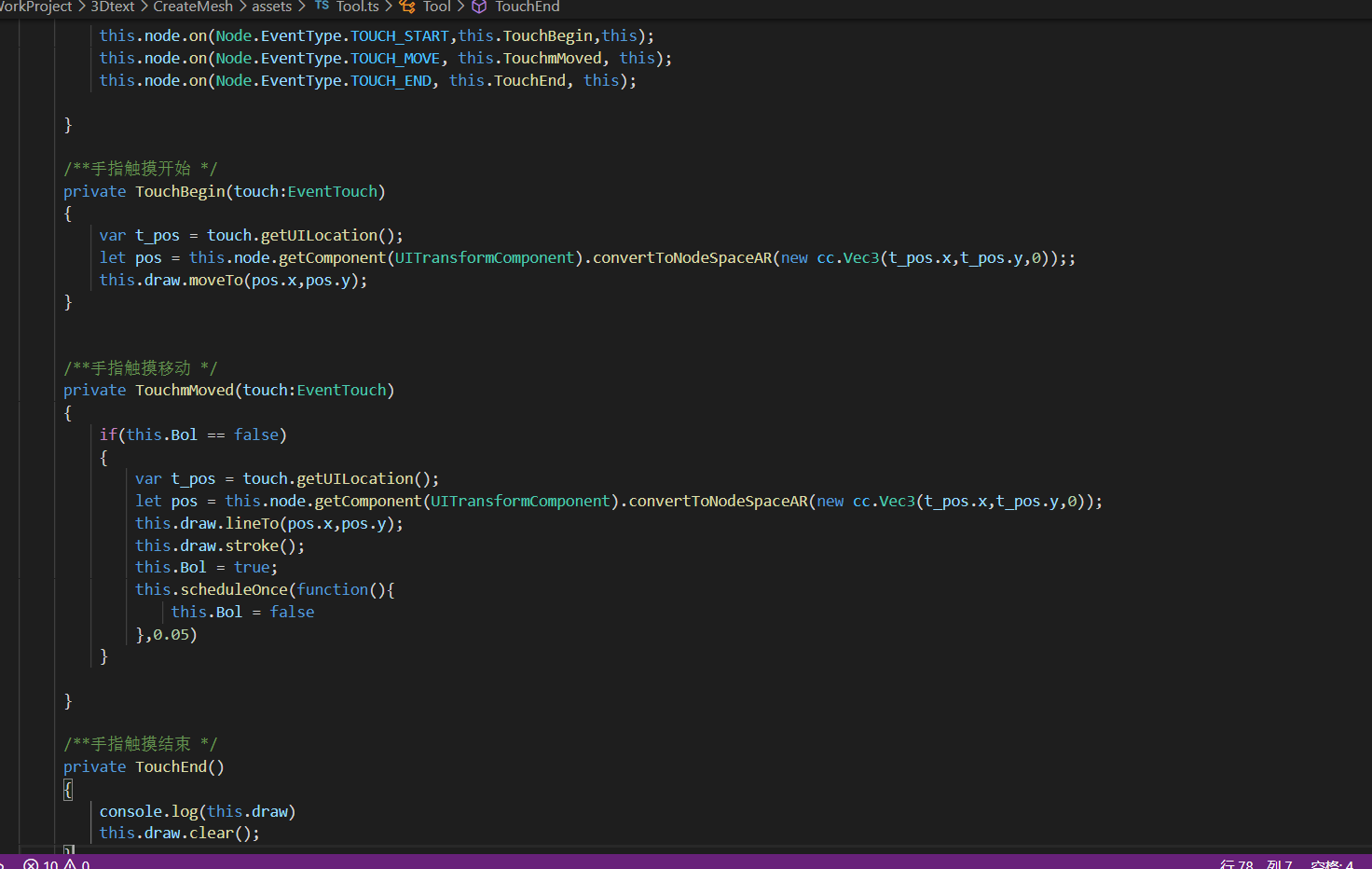Click the '},0.05)' line
Viewport: 1372px width, 869px height.
pyautogui.click(x=166, y=634)
